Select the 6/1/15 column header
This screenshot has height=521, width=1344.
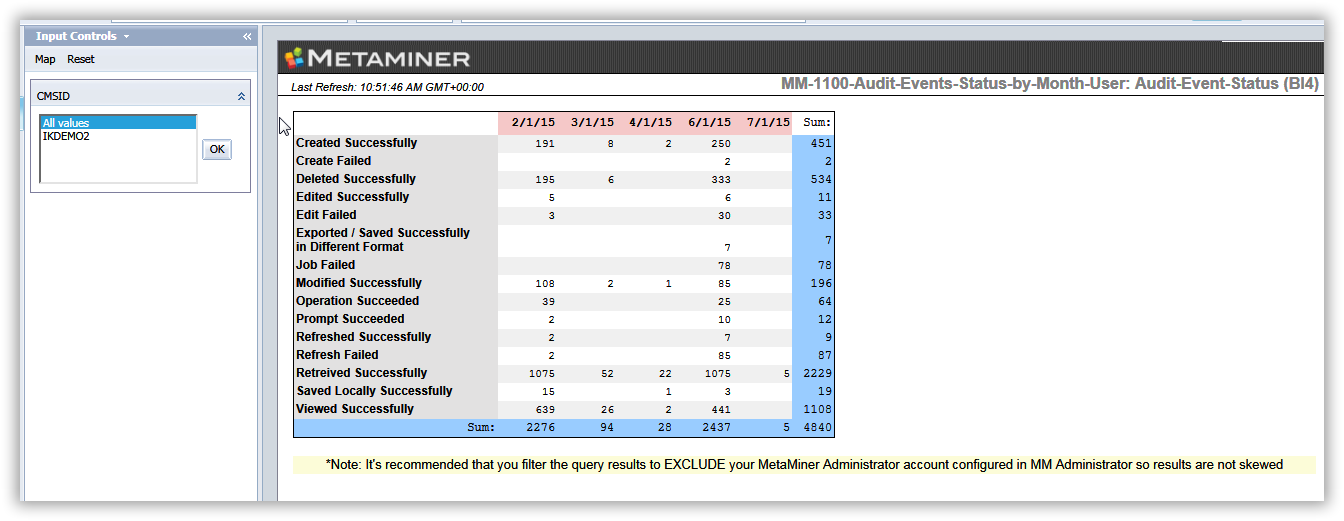click(709, 123)
